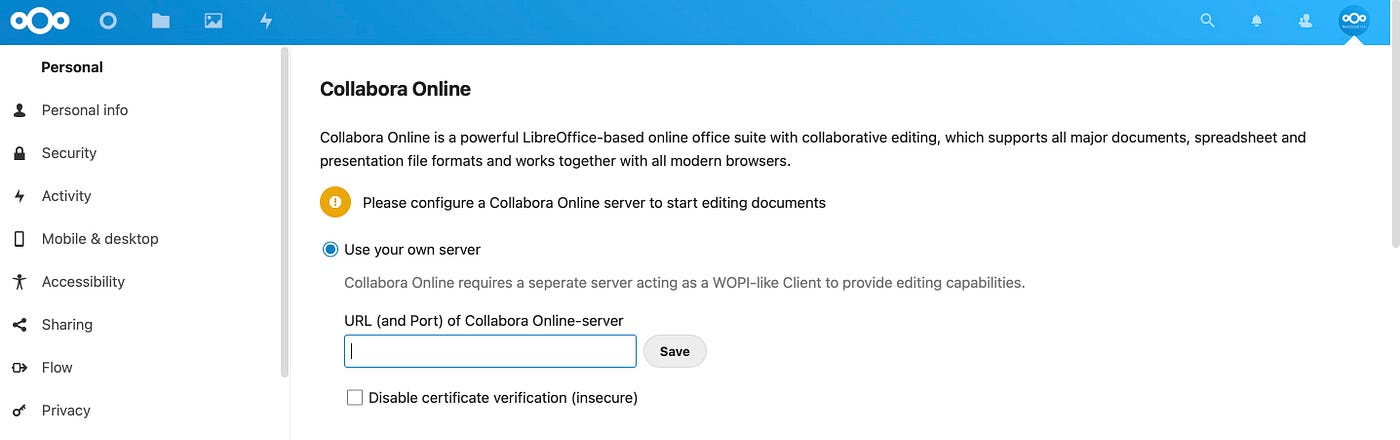Click the Collabora Online heading
The width and height of the screenshot is (1400, 440).
tap(395, 89)
